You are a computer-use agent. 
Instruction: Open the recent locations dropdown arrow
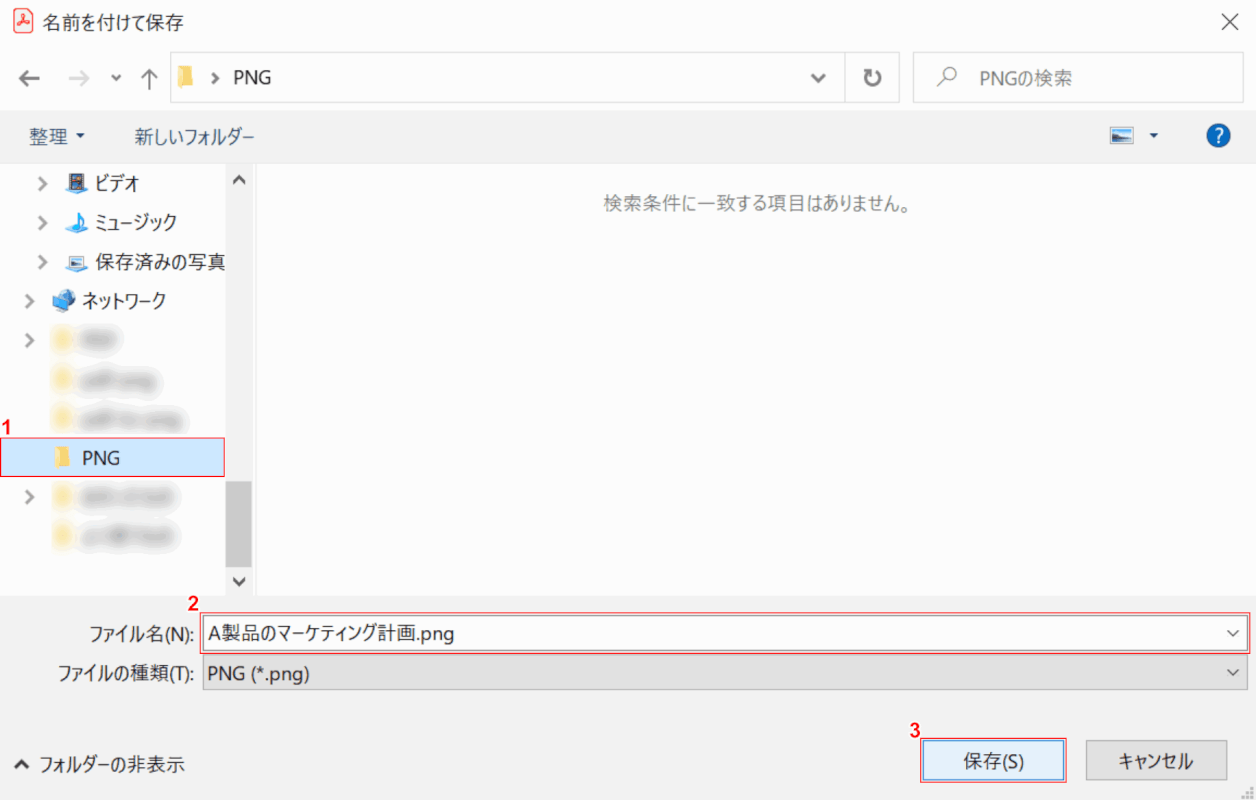pos(116,78)
